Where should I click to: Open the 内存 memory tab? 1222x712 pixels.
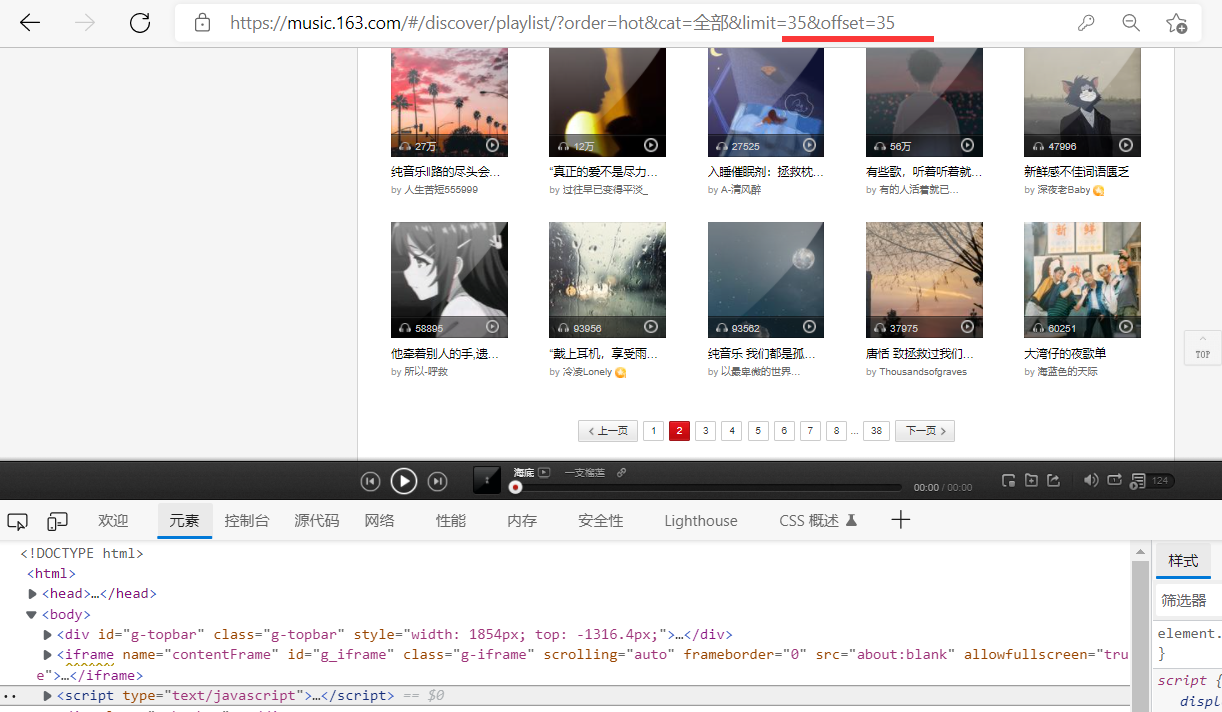pyautogui.click(x=522, y=521)
